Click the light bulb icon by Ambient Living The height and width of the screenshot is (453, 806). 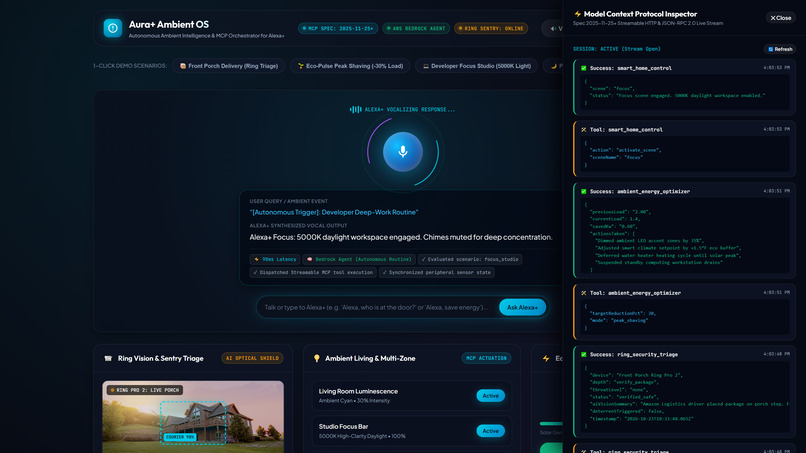317,358
